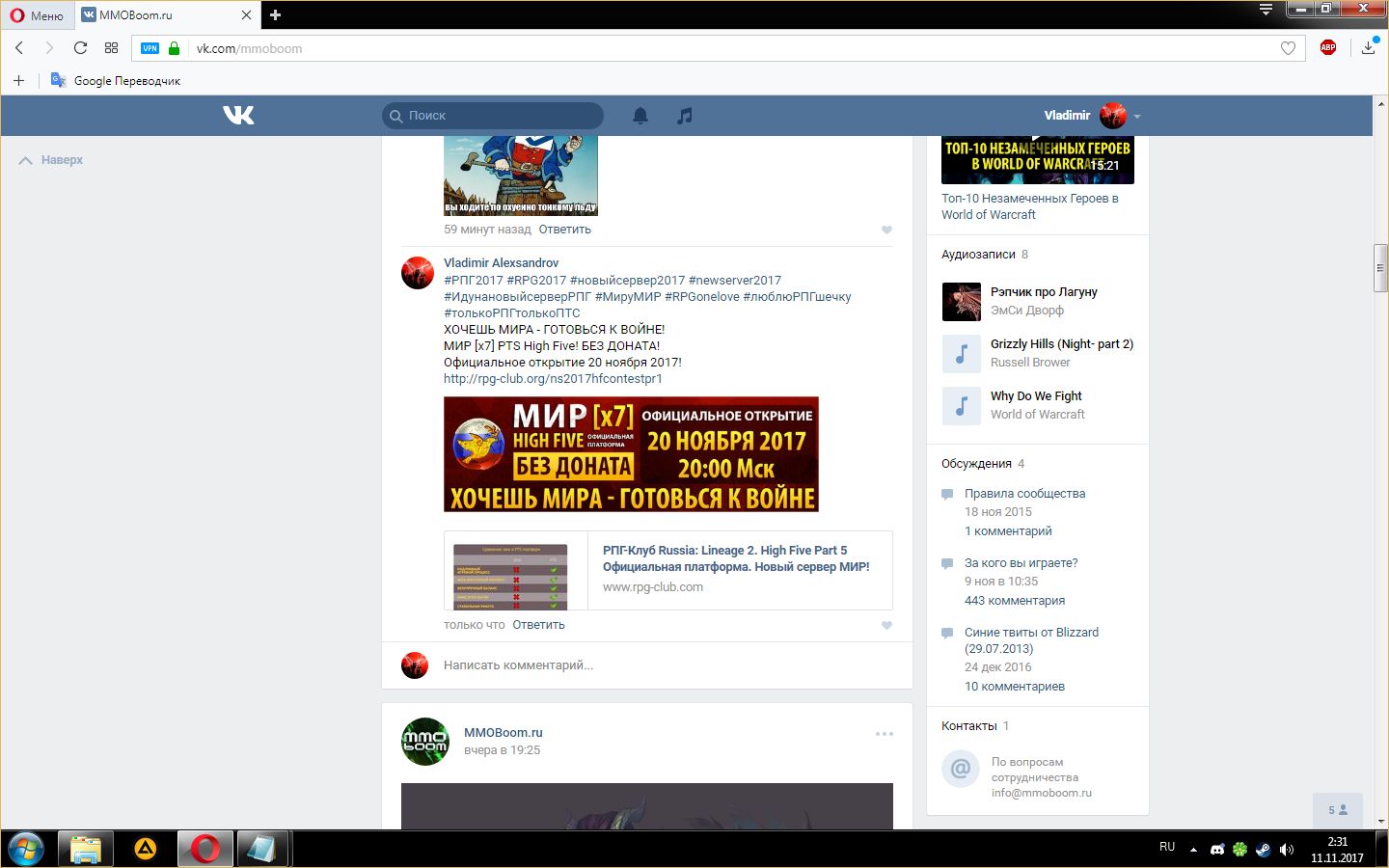The width and height of the screenshot is (1389, 868).
Task: Open volume control tray icon
Action: tap(1286, 850)
